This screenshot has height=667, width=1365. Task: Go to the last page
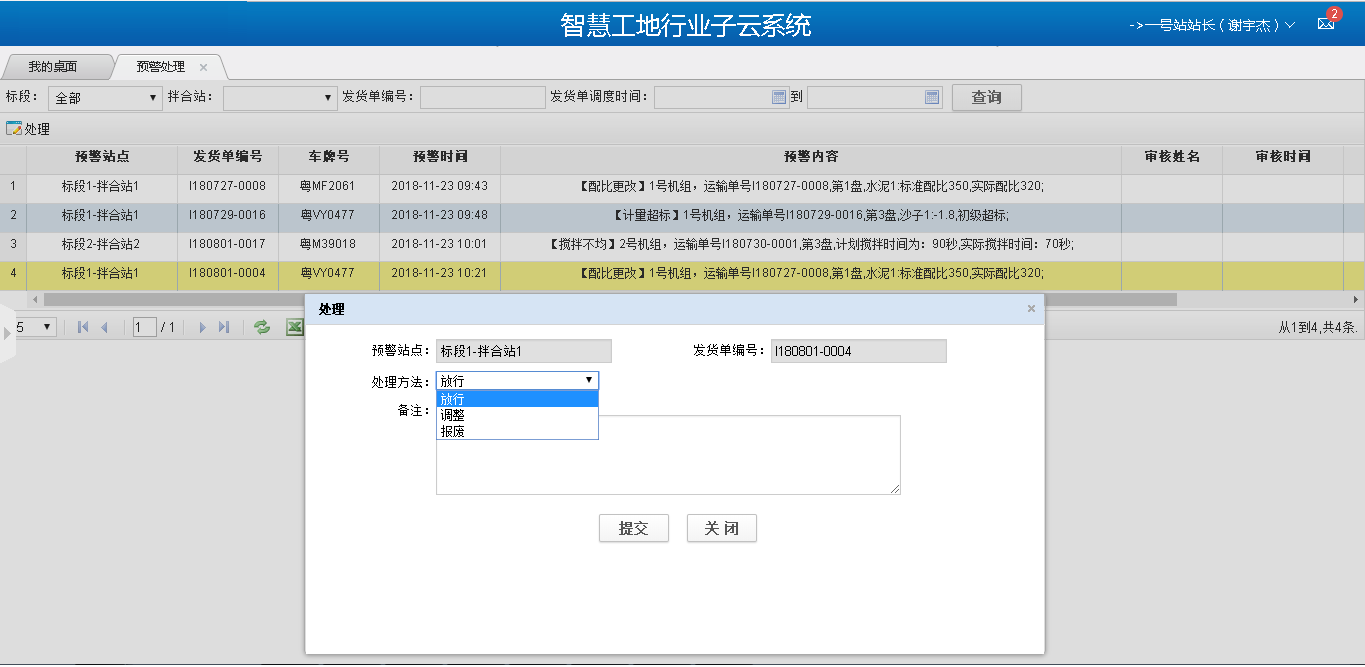[x=224, y=327]
